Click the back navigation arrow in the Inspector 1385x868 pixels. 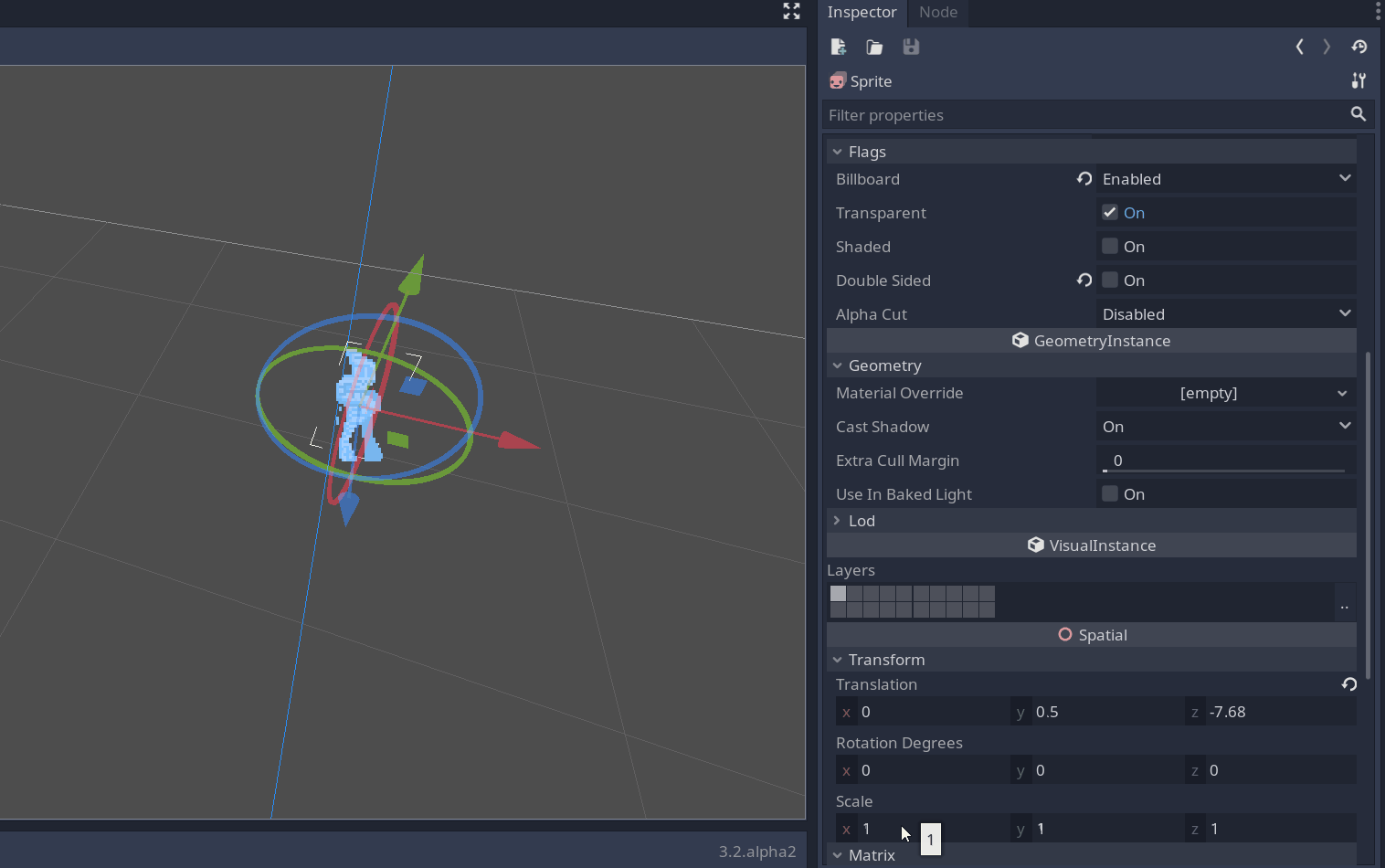coord(1299,47)
